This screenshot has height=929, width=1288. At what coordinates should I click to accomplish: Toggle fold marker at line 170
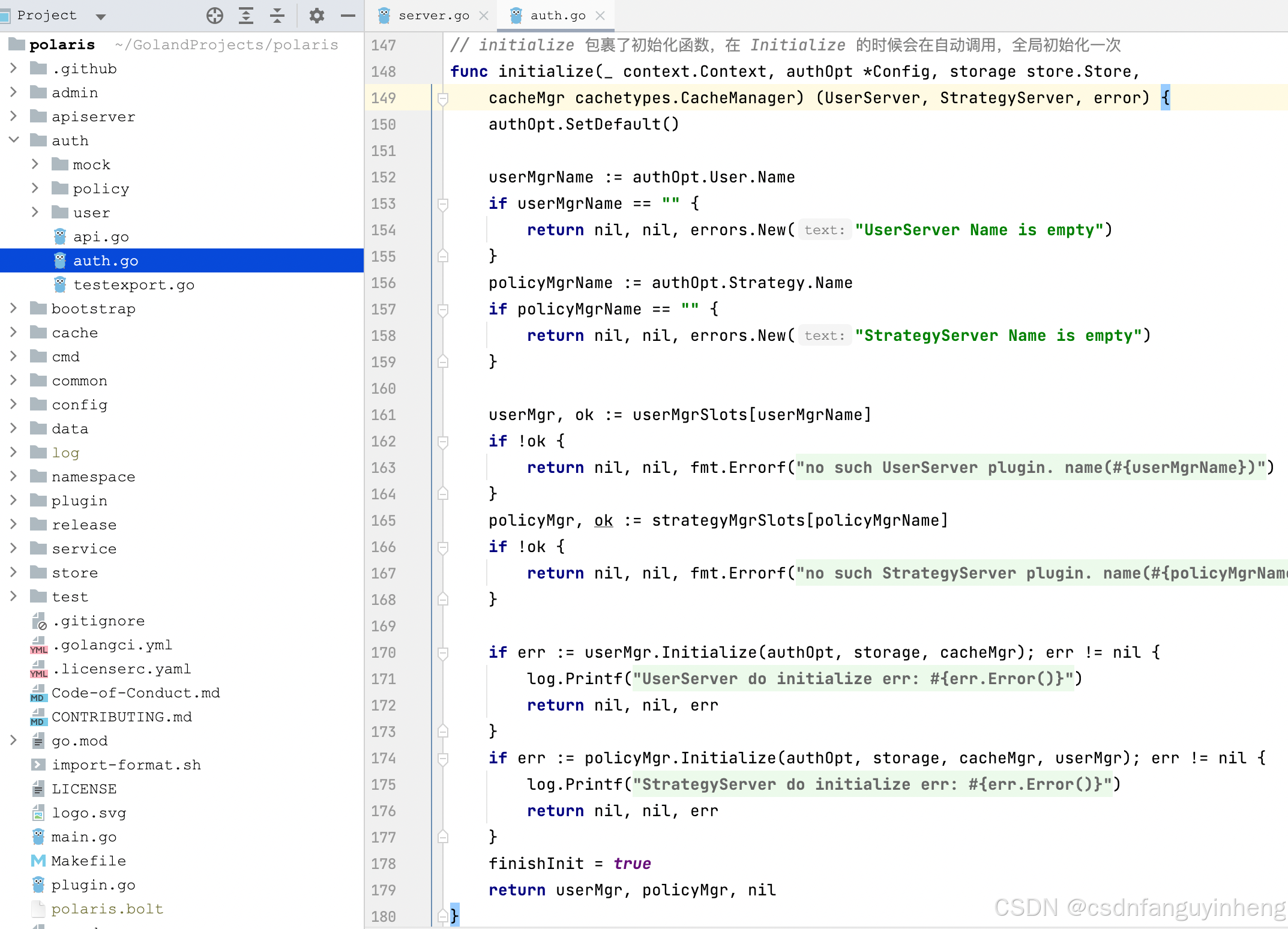pyautogui.click(x=443, y=653)
